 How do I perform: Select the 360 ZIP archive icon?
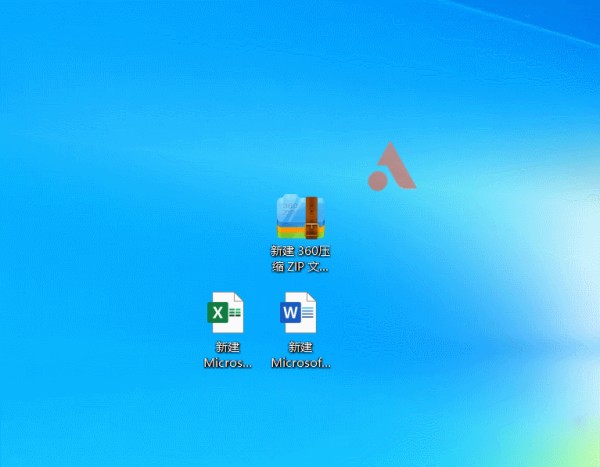301,217
